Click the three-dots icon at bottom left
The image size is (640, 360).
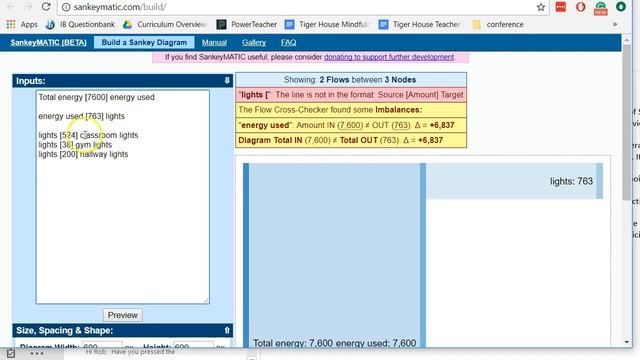point(37,353)
